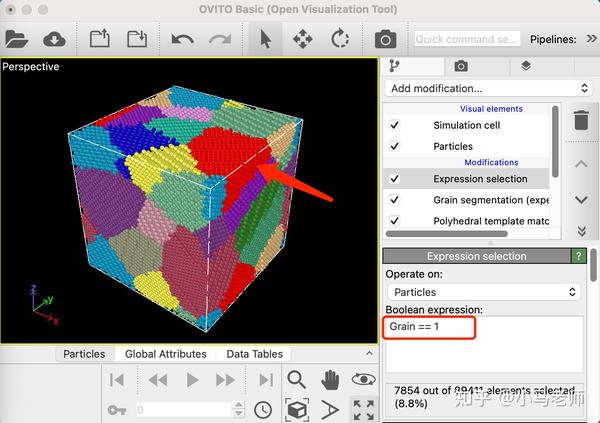Uncheck the Simulation cell visual element
Viewport: 600px width, 423px height.
394,125
